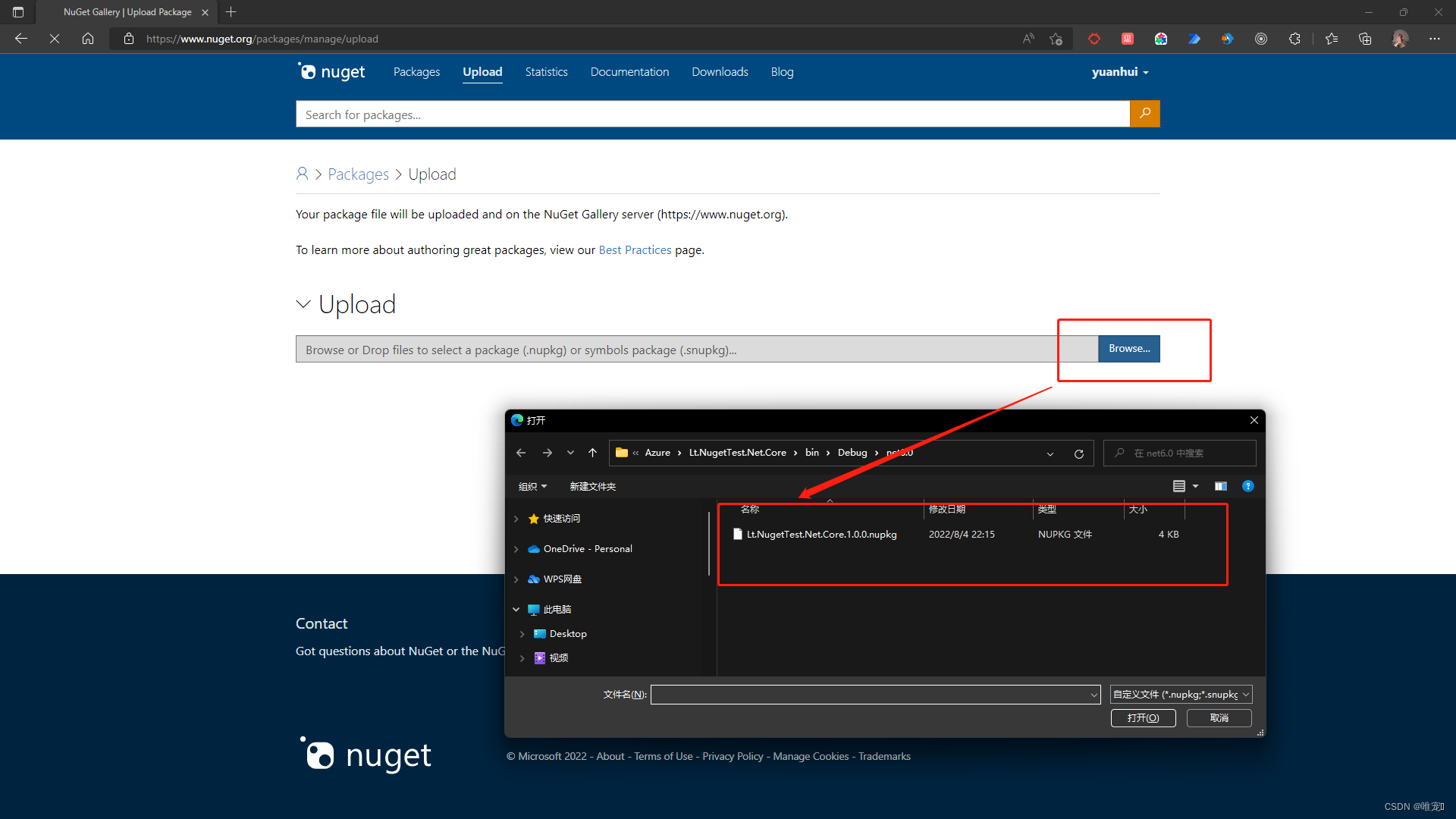This screenshot has width=1456, height=819.
Task: Add page to favorites star icon
Action: pos(1056,39)
